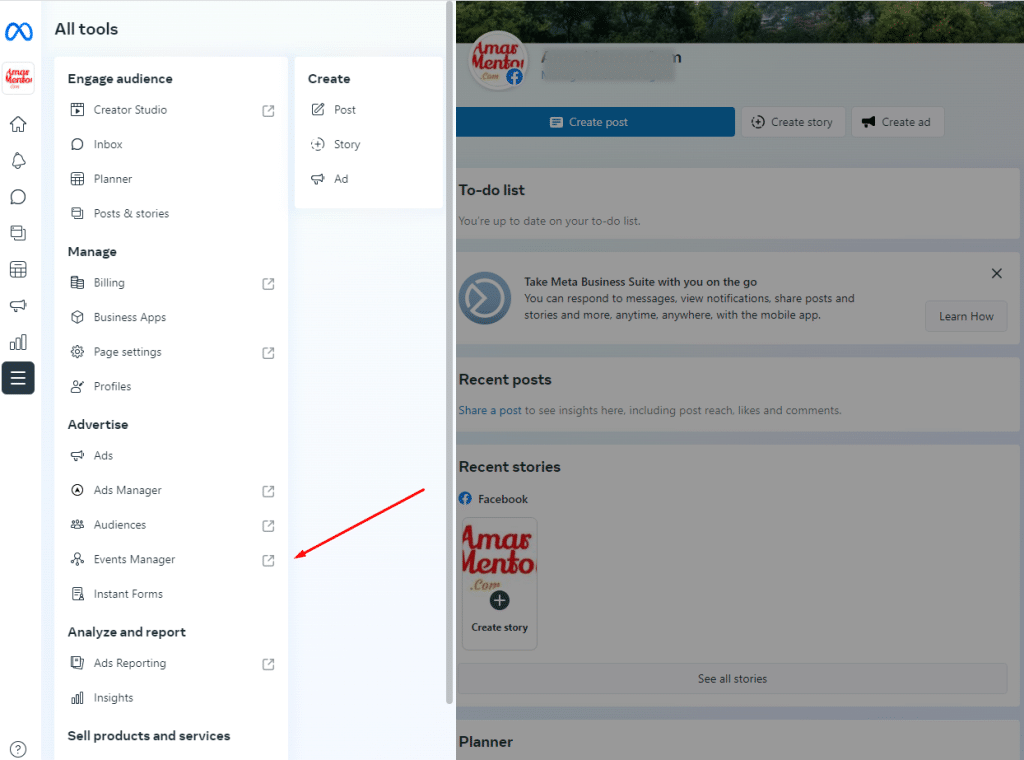This screenshot has height=760, width=1024.
Task: Dismiss the Meta Business Suite mobile banner
Action: 996,273
